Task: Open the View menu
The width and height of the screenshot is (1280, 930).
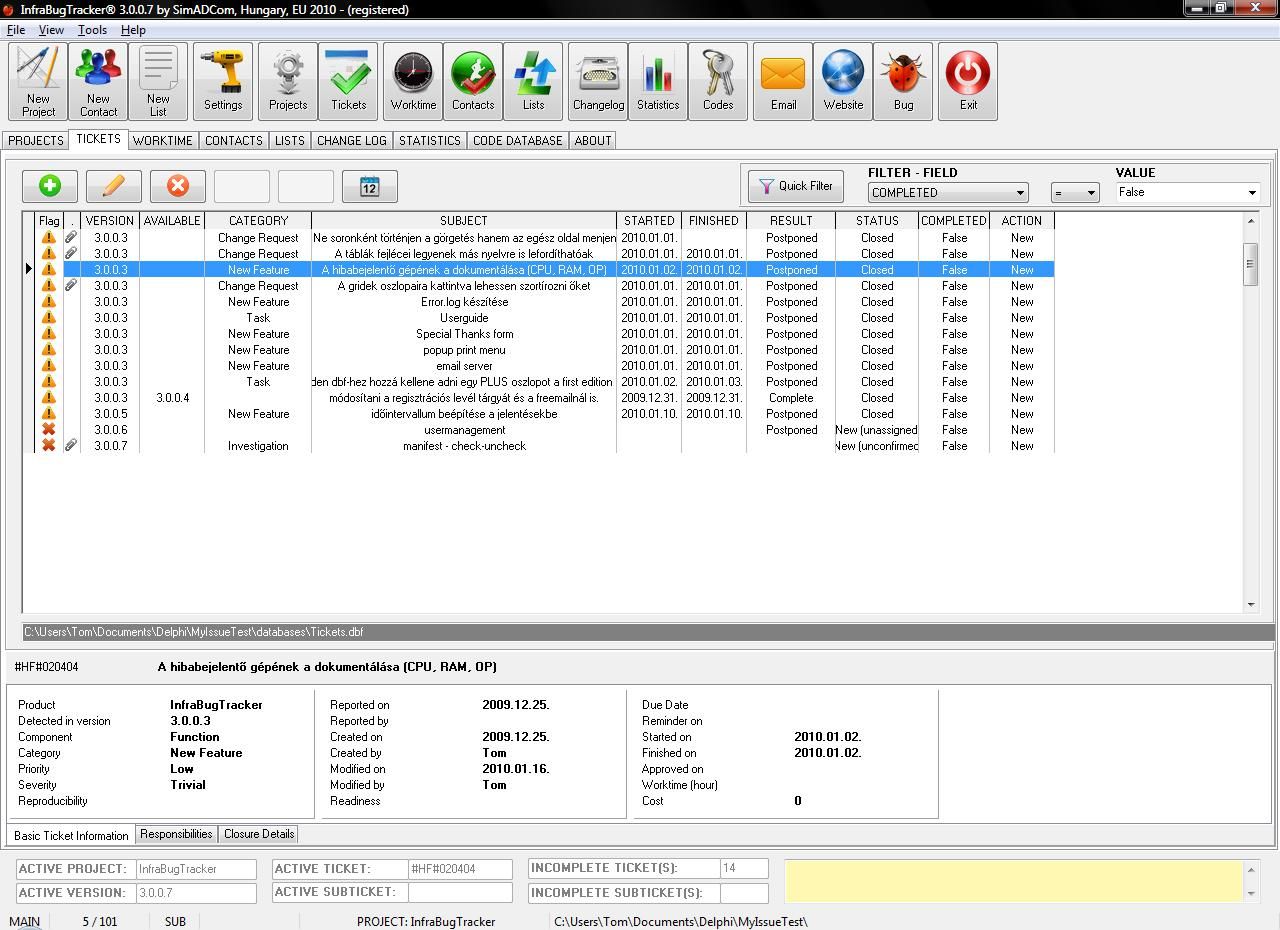Action: pos(51,30)
